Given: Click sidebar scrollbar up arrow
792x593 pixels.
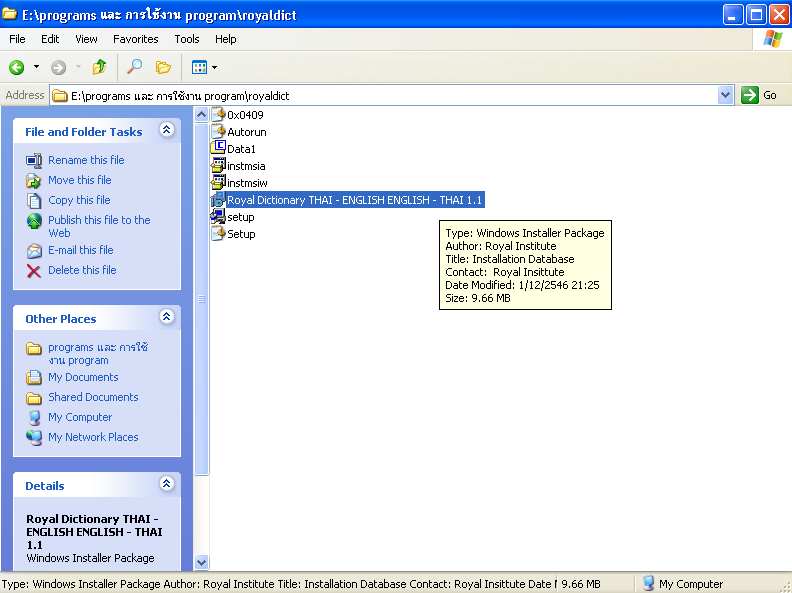Looking at the screenshot, I should (x=202, y=115).
